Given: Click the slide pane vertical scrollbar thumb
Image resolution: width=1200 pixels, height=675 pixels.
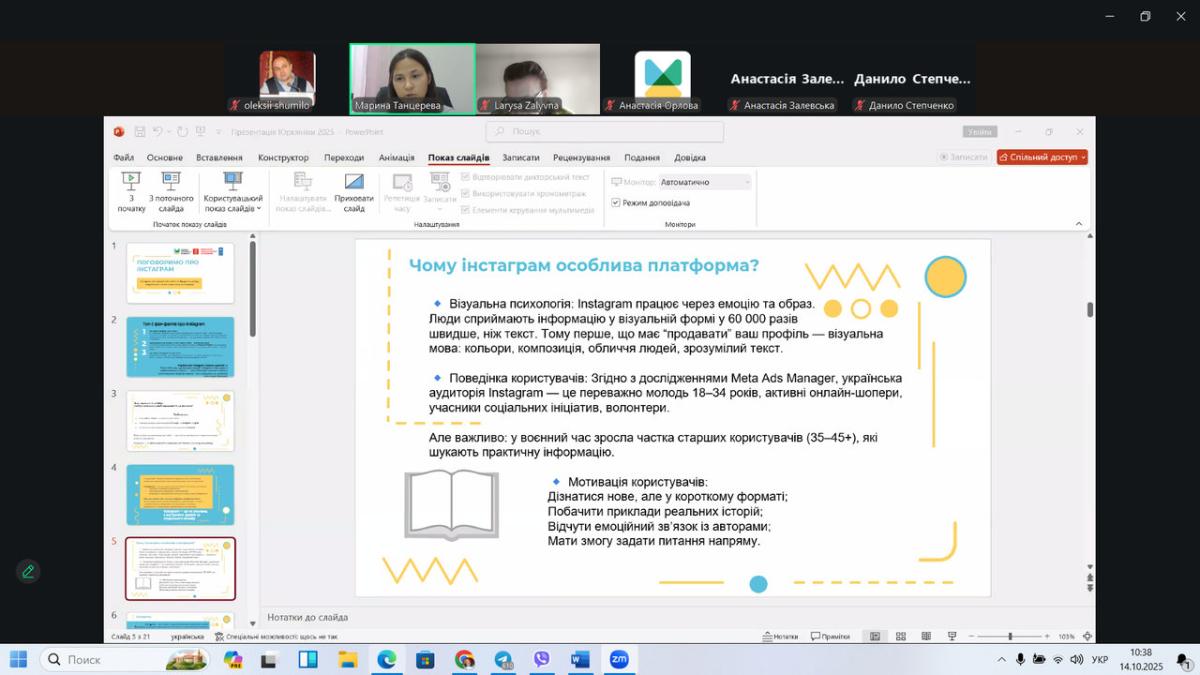Looking at the screenshot, I should pyautogui.click(x=1090, y=310).
